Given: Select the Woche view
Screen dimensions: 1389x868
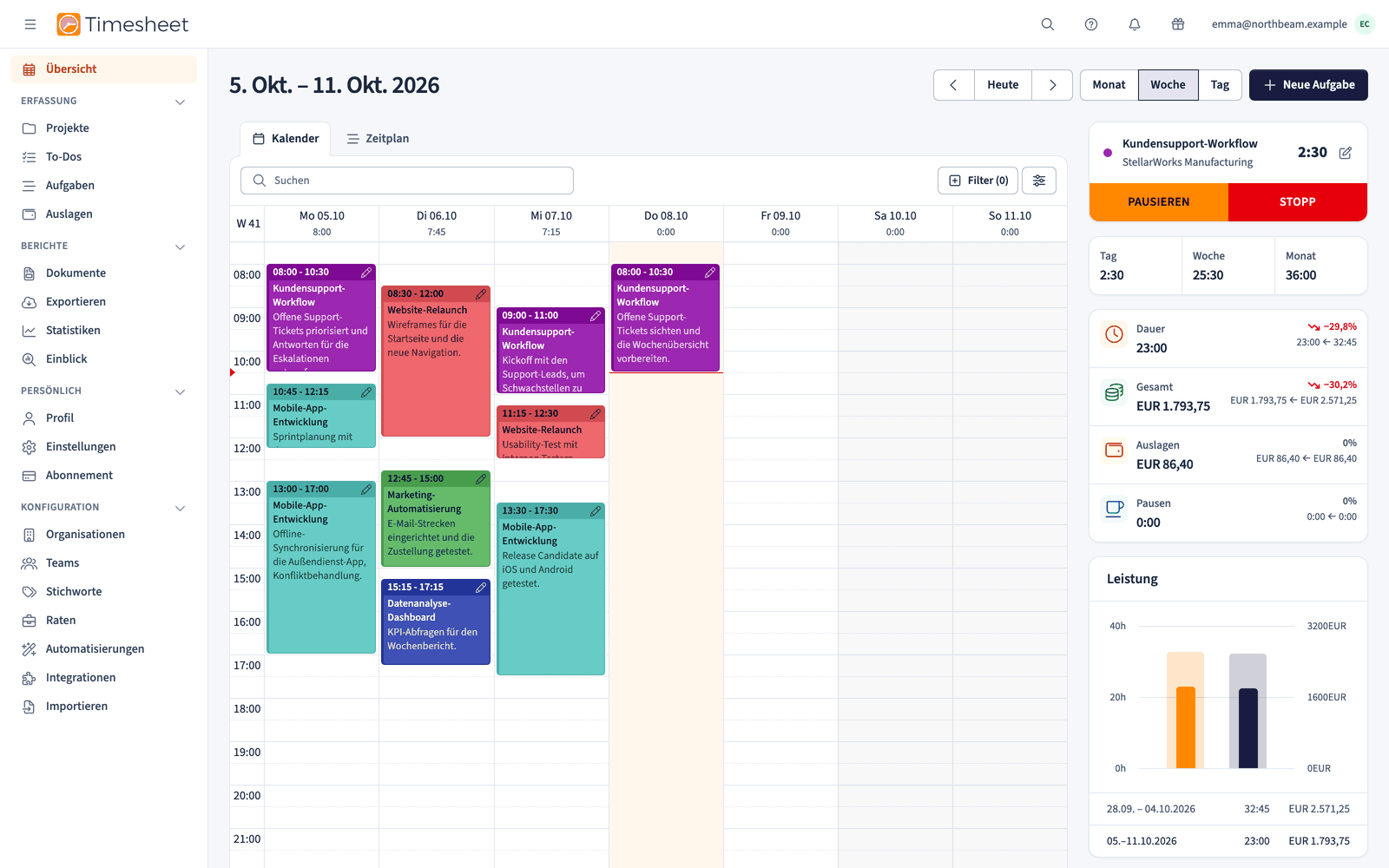Looking at the screenshot, I should point(1168,85).
